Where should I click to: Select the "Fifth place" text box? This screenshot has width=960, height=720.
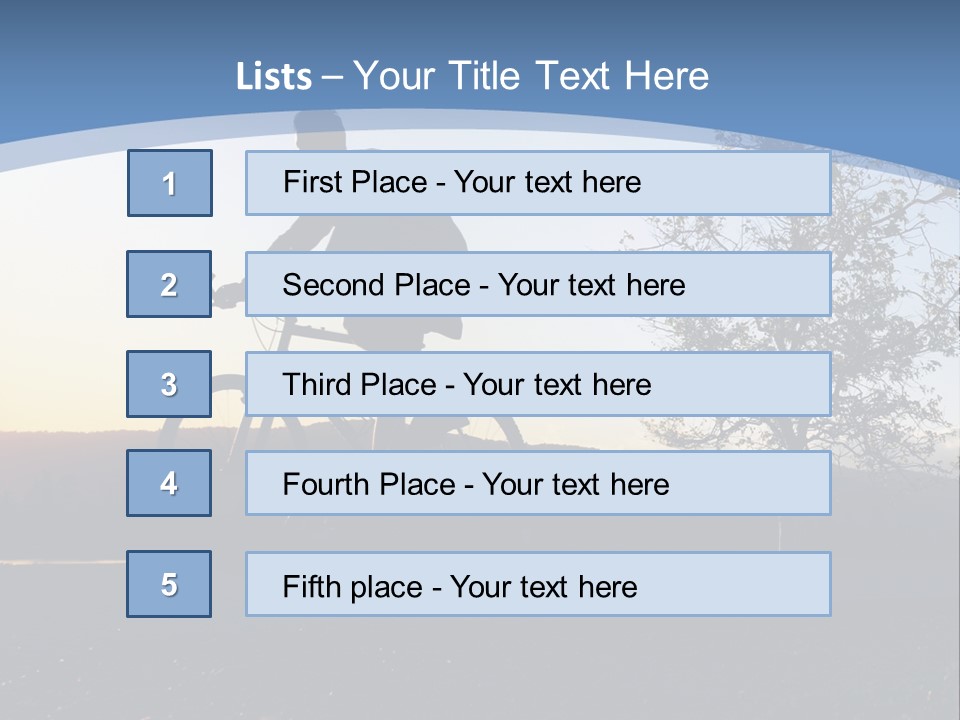[538, 584]
